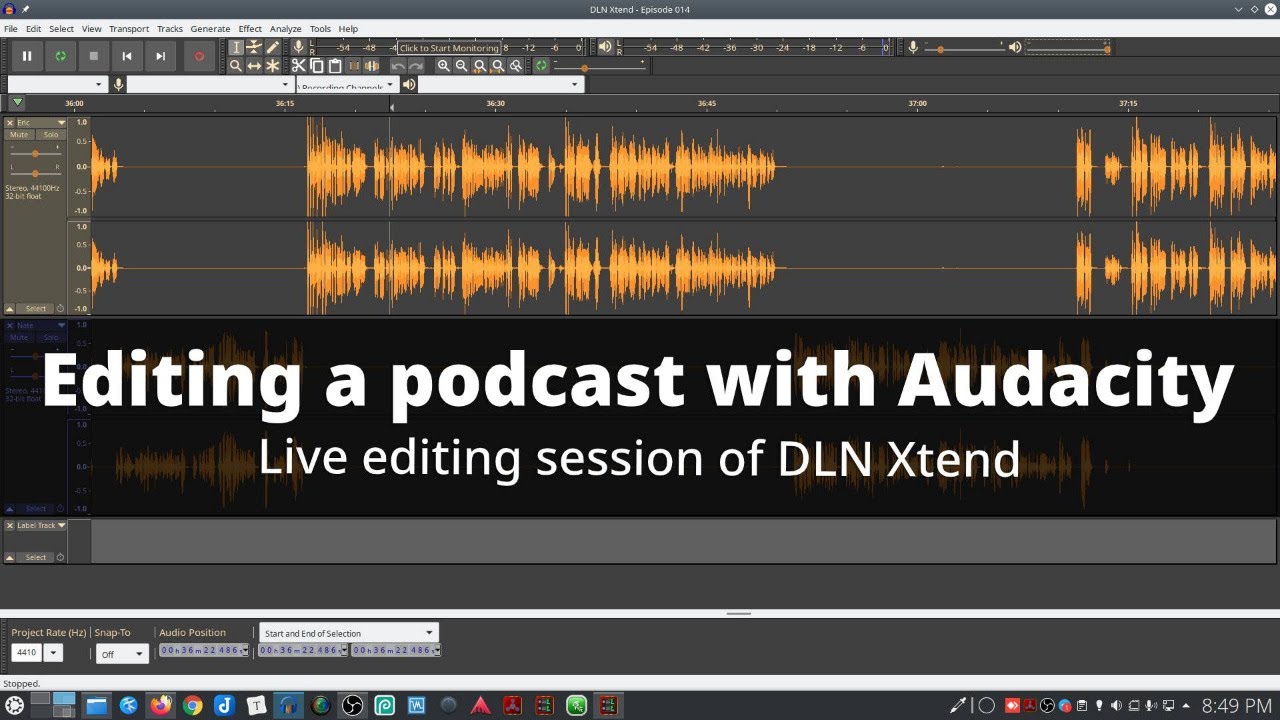The height and width of the screenshot is (720, 1280).
Task: Adjust the playback speed slider
Action: click(598, 67)
